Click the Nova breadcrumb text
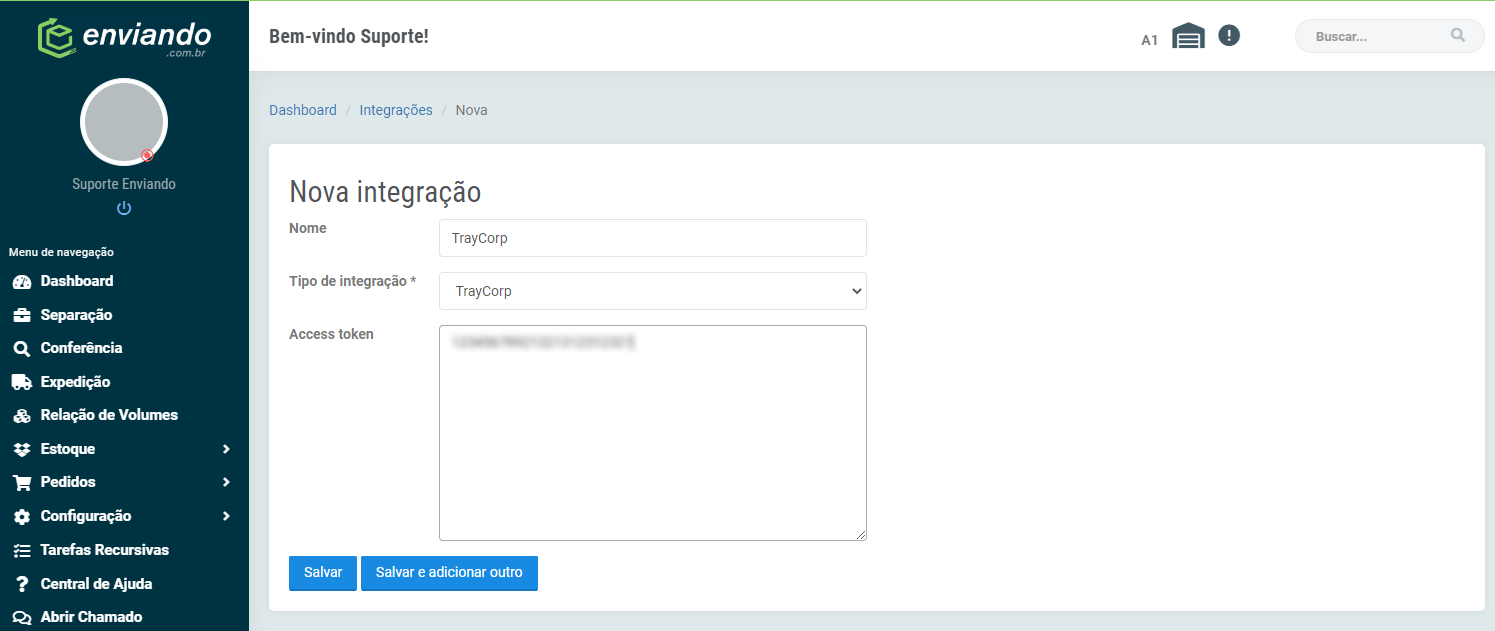 tap(472, 110)
